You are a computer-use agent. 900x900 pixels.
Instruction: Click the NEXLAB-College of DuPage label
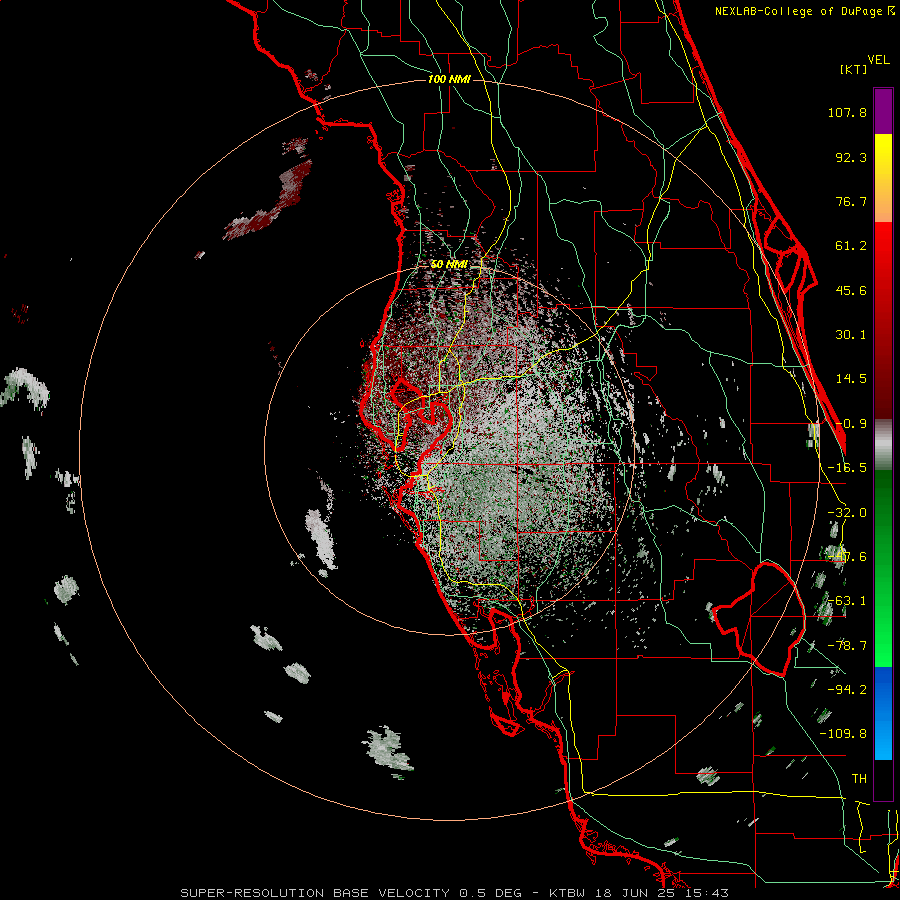coord(799,11)
